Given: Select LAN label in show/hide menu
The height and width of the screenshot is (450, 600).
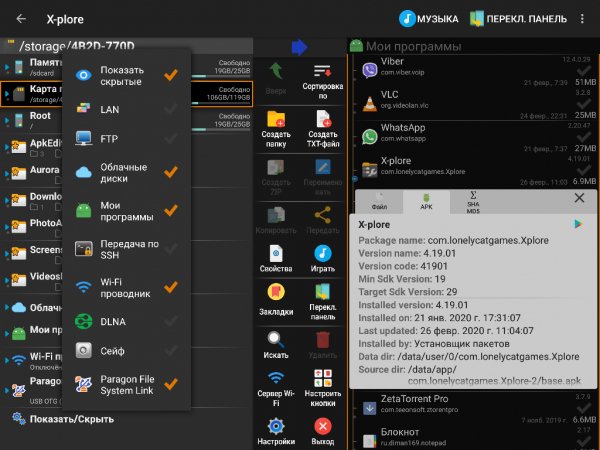Looking at the screenshot, I should [110, 110].
